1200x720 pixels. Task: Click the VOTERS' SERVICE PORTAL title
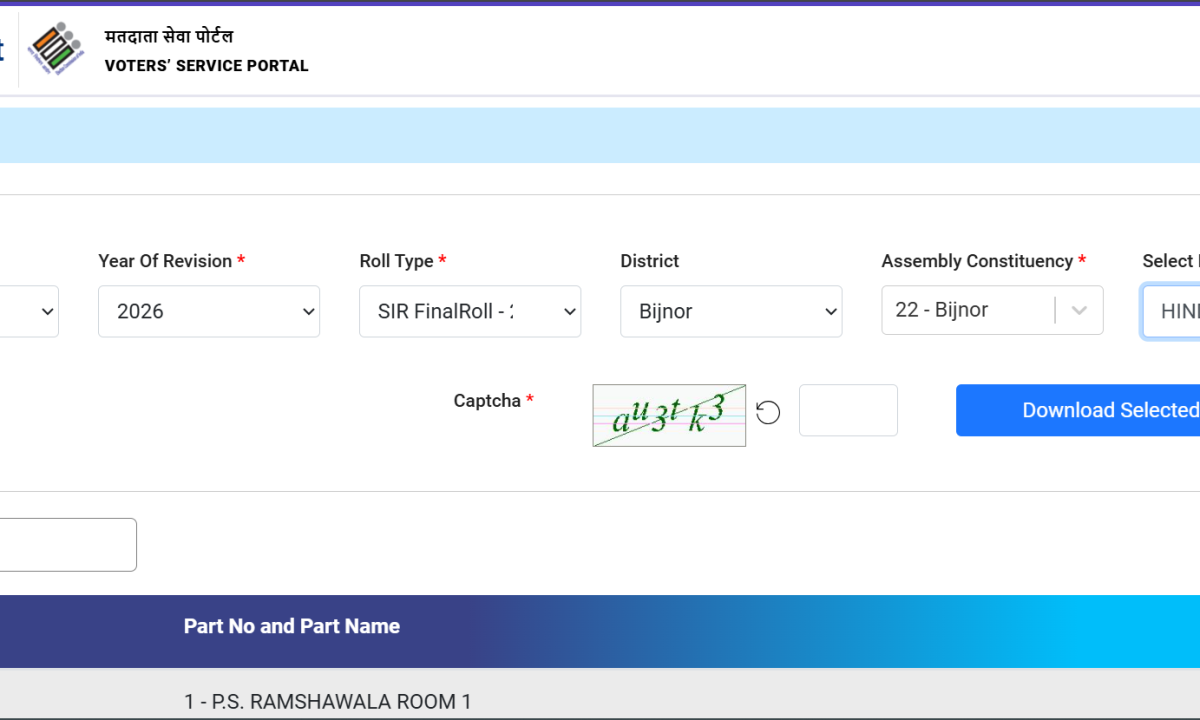[x=207, y=66]
